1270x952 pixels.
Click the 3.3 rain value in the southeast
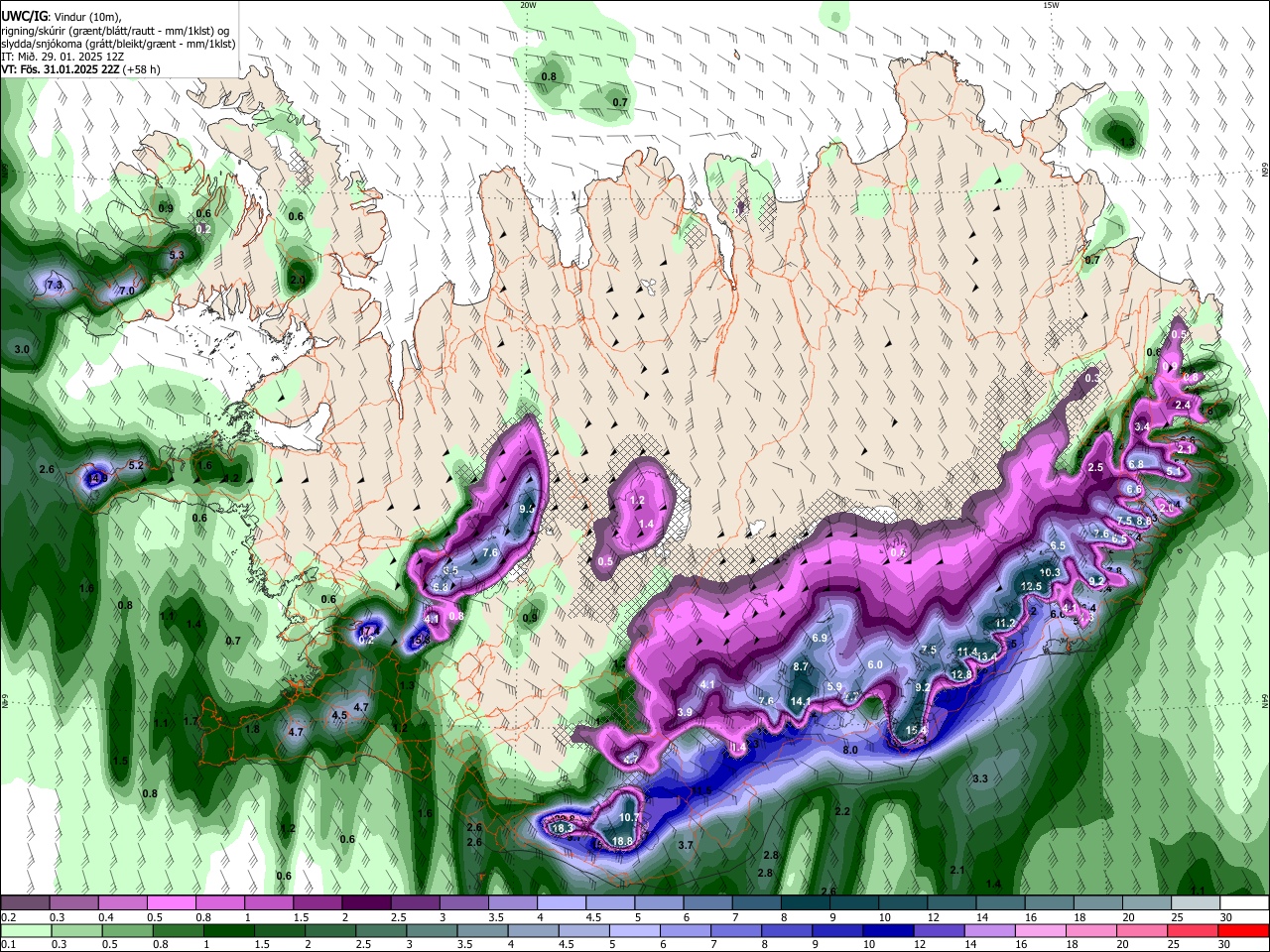pos(980,778)
